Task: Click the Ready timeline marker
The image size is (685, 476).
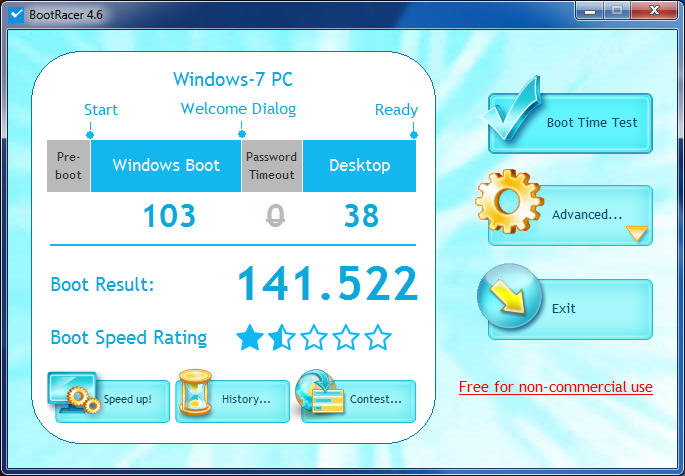Action: click(x=414, y=135)
